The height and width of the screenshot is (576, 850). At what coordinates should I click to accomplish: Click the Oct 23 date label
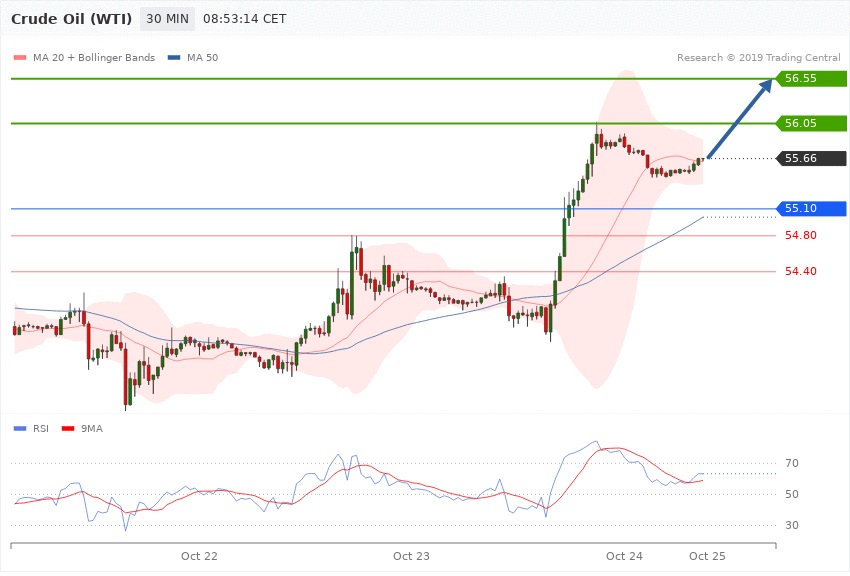(411, 556)
